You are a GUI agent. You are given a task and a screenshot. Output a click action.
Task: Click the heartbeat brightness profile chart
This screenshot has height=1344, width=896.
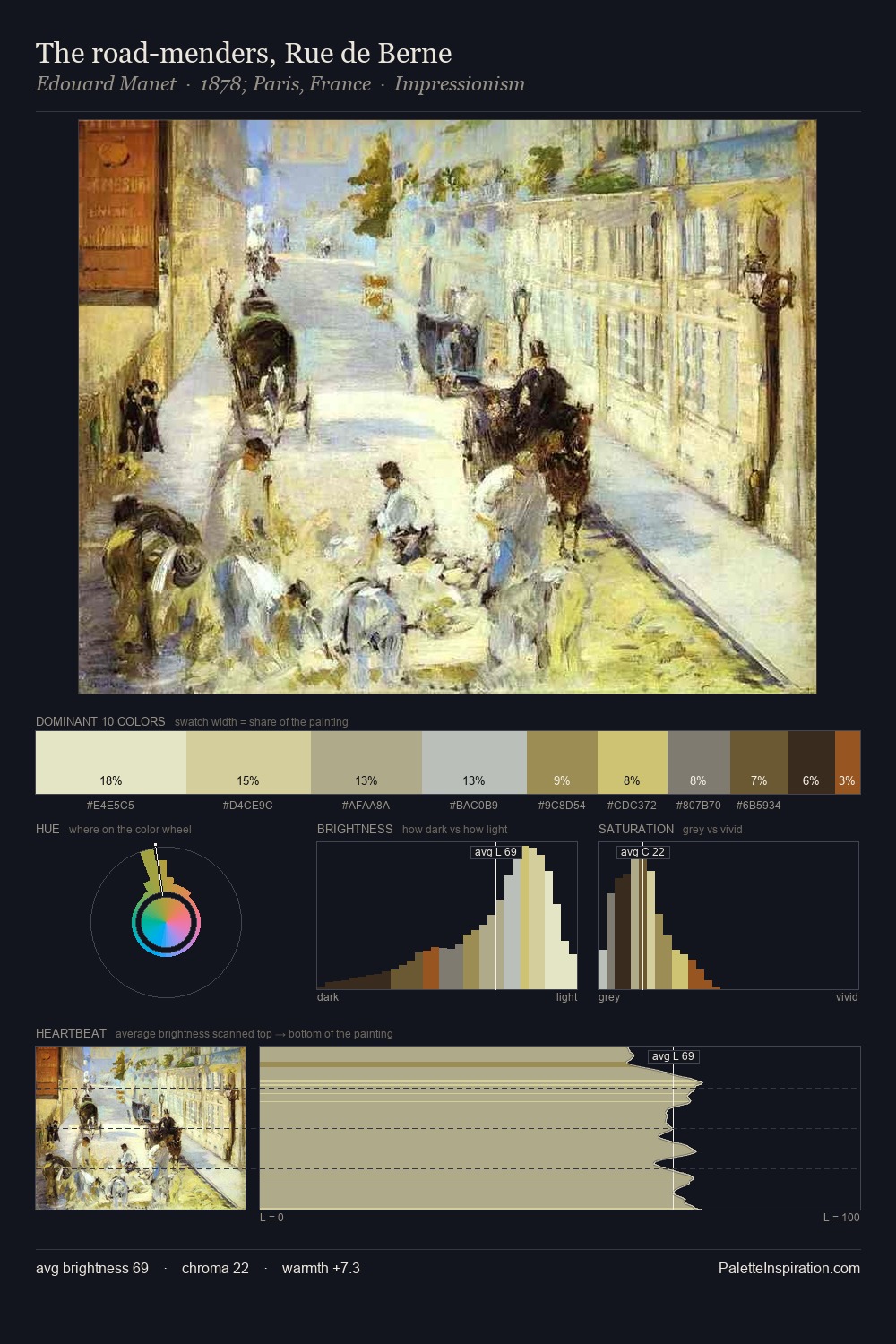click(560, 1128)
